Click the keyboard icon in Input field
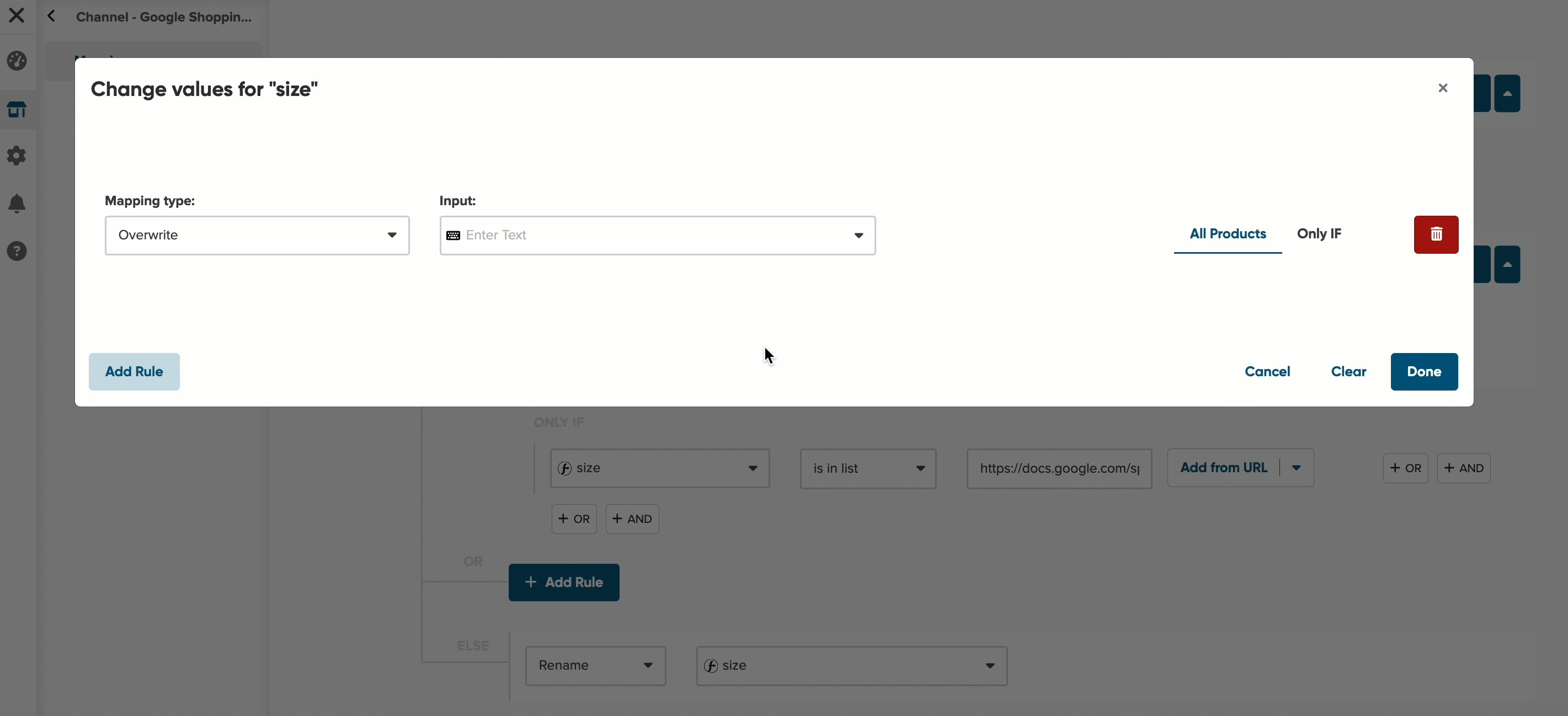Viewport: 1568px width, 716px height. 453,236
